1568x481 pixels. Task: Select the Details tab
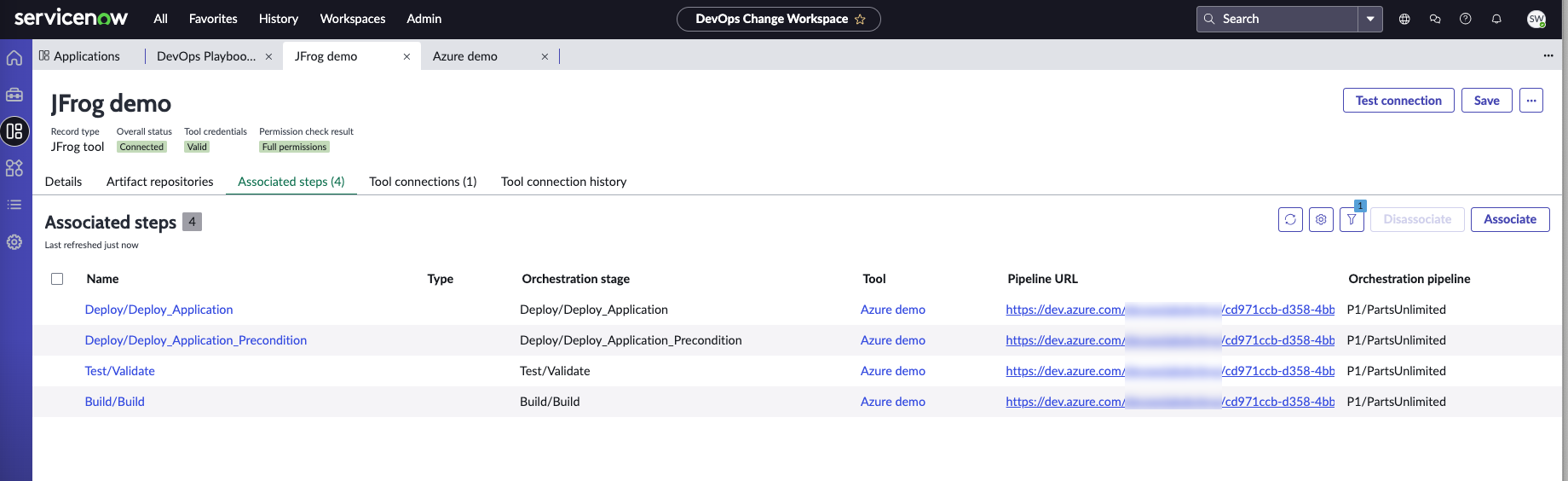[64, 182]
